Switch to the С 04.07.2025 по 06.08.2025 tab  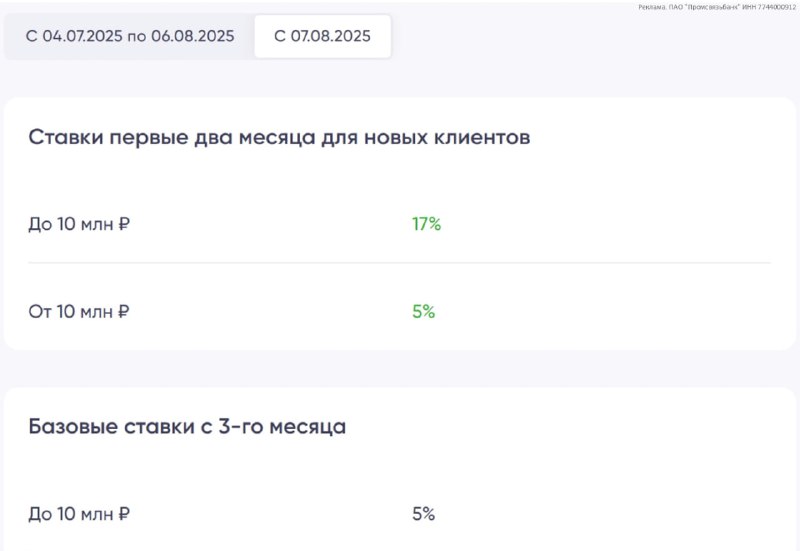pos(130,36)
